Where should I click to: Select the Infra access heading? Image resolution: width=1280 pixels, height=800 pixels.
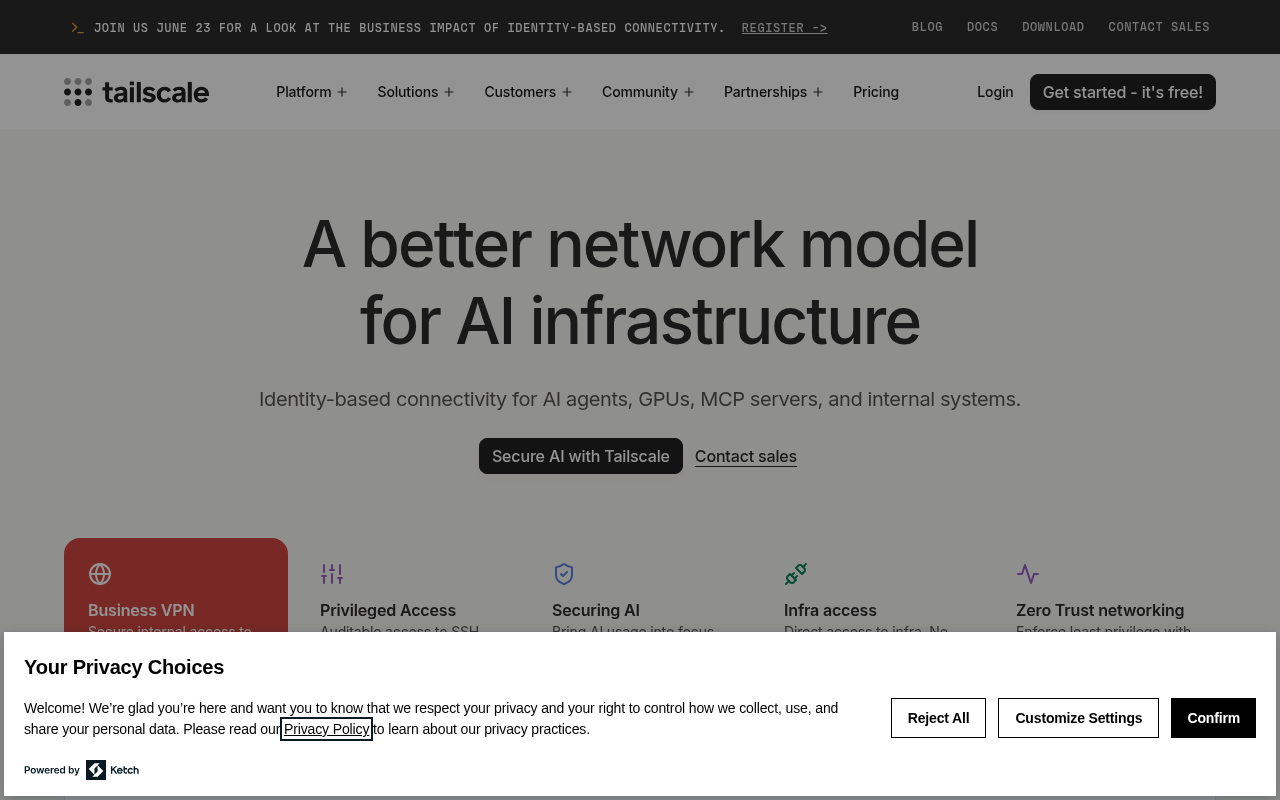(x=830, y=610)
